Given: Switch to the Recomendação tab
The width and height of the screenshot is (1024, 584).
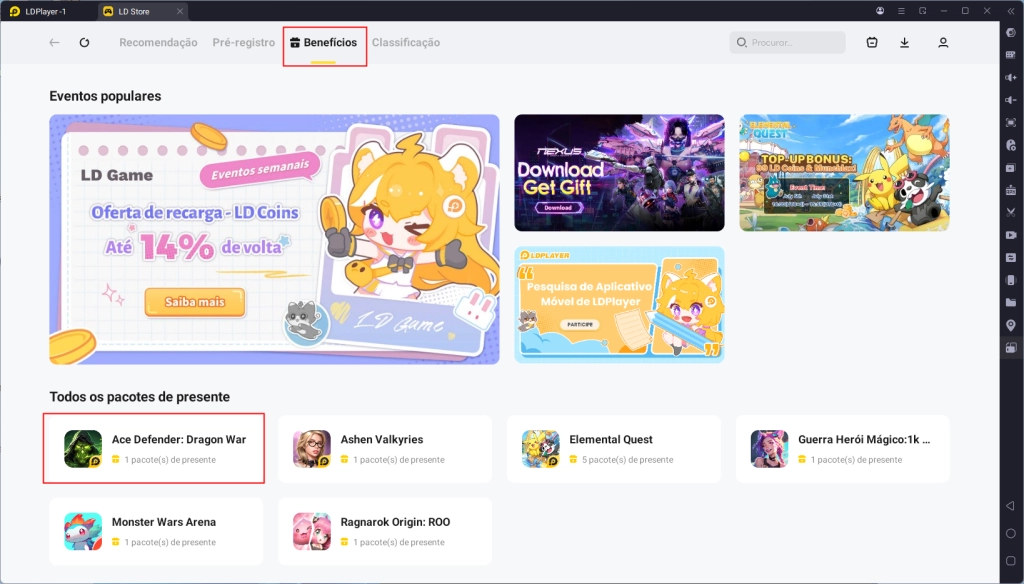Looking at the screenshot, I should tap(158, 43).
